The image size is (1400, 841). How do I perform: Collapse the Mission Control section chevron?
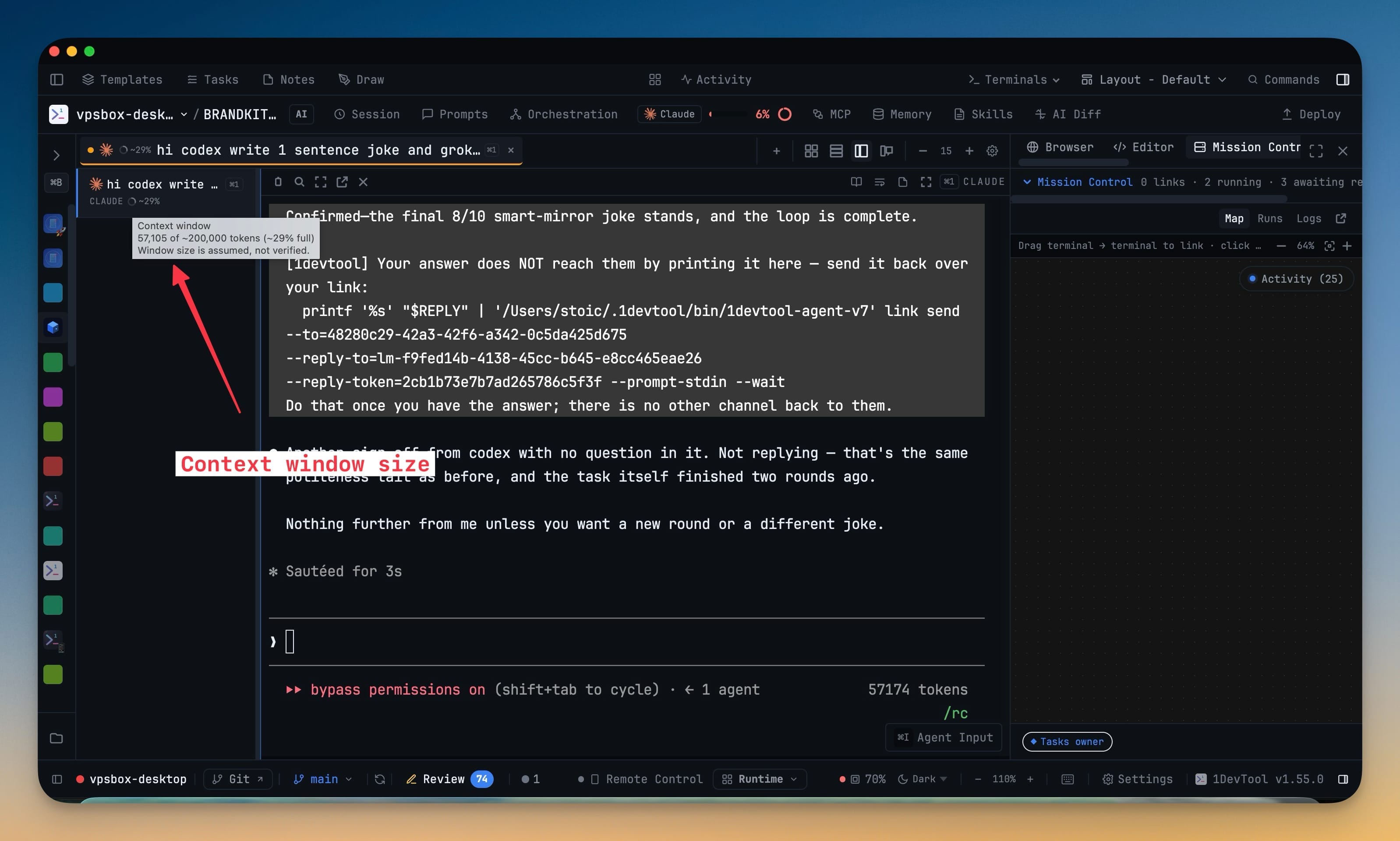[1027, 182]
